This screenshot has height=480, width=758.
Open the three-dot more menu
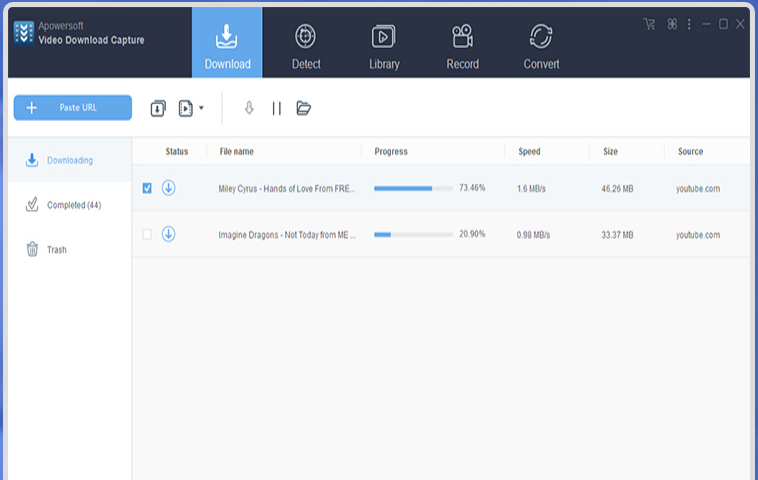[689, 24]
